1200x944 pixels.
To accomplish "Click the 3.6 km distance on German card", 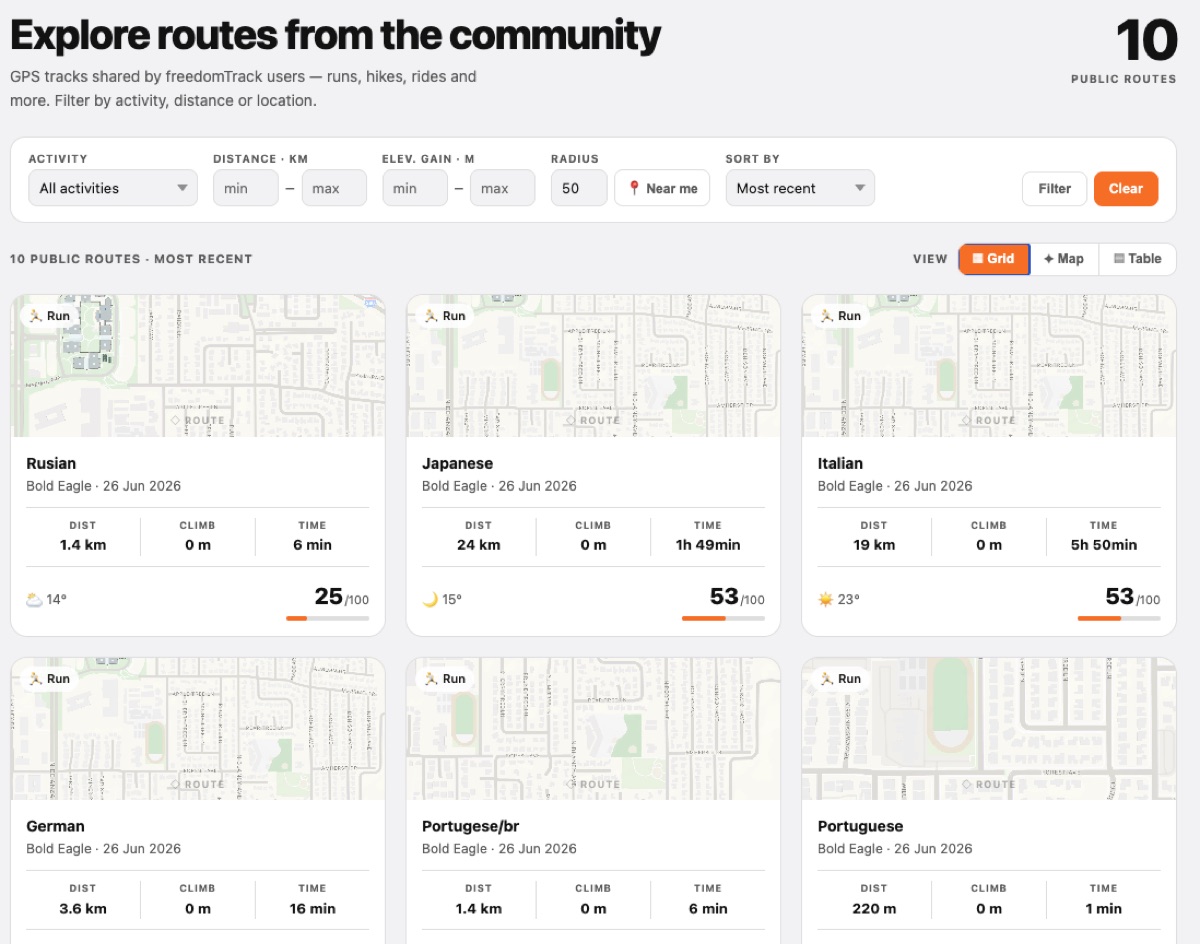I will point(83,908).
